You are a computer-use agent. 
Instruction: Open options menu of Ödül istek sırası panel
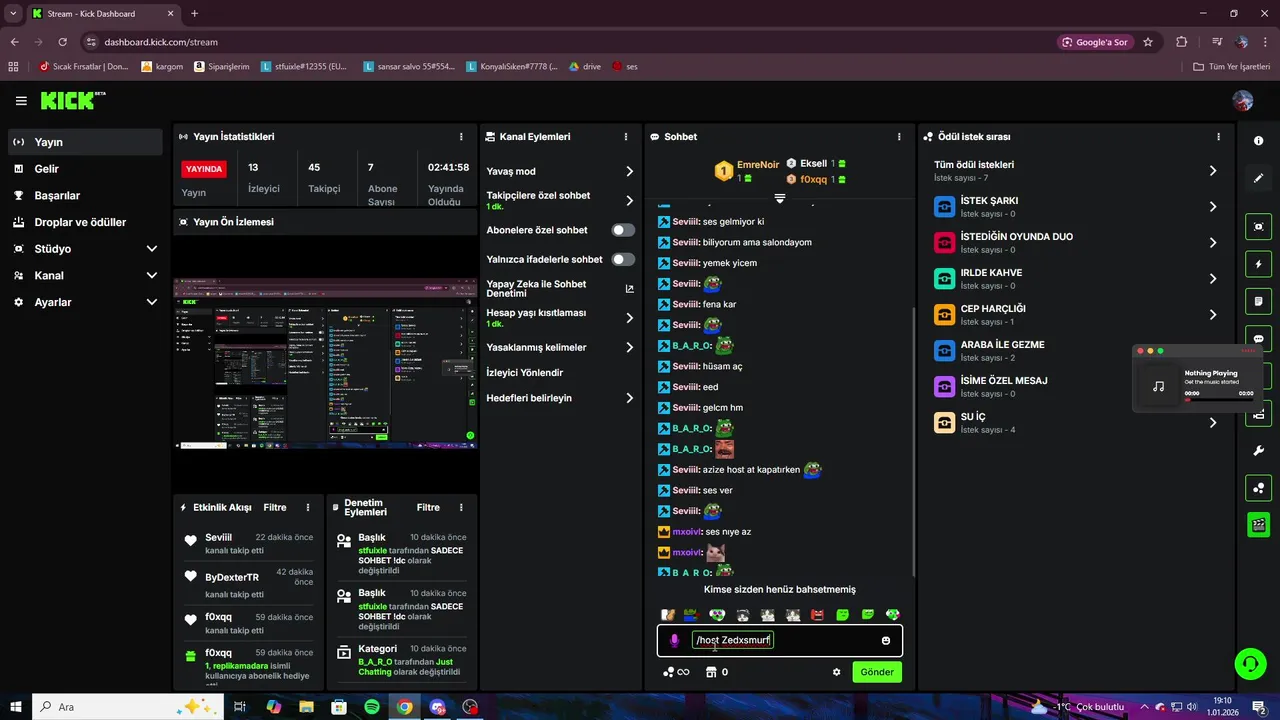point(1218,137)
